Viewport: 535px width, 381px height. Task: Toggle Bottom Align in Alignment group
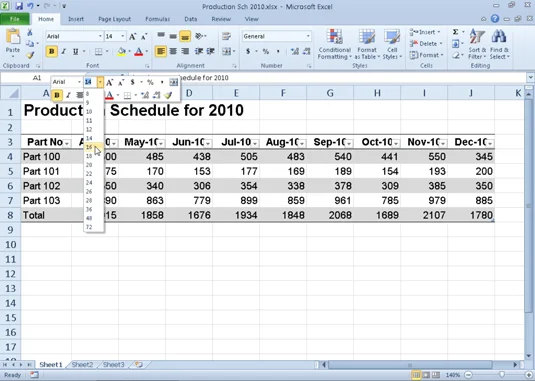coord(185,36)
